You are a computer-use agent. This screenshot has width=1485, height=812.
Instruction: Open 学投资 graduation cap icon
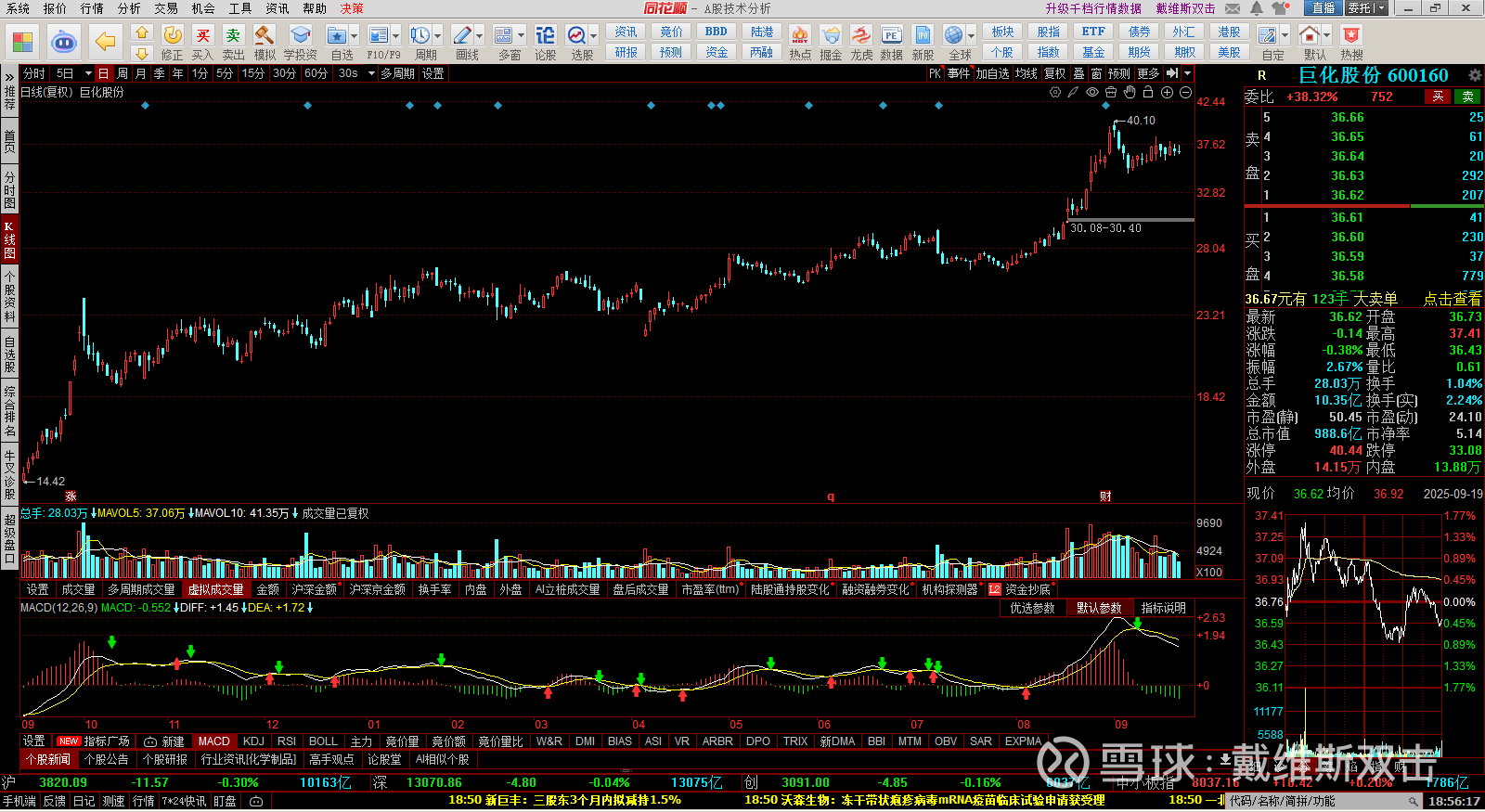click(300, 43)
